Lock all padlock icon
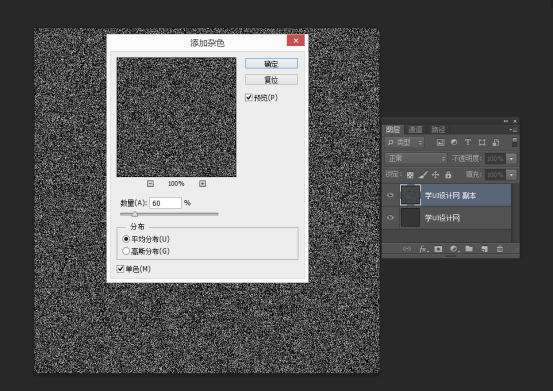 [x=448, y=175]
